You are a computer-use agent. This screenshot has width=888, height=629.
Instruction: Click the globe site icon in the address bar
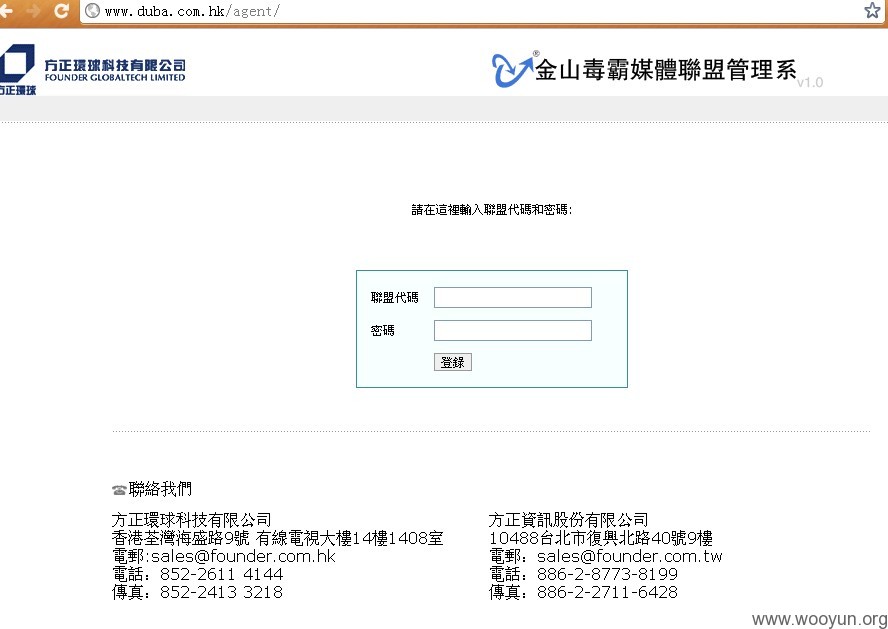pos(92,11)
